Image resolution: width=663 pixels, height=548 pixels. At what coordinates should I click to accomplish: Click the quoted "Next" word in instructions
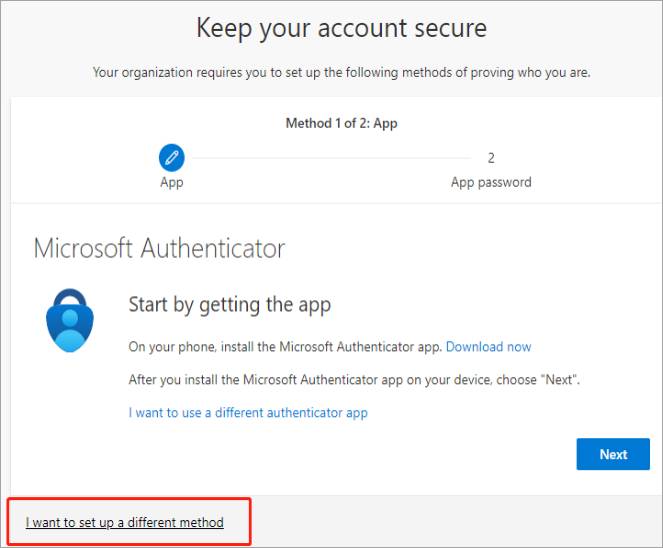[559, 380]
